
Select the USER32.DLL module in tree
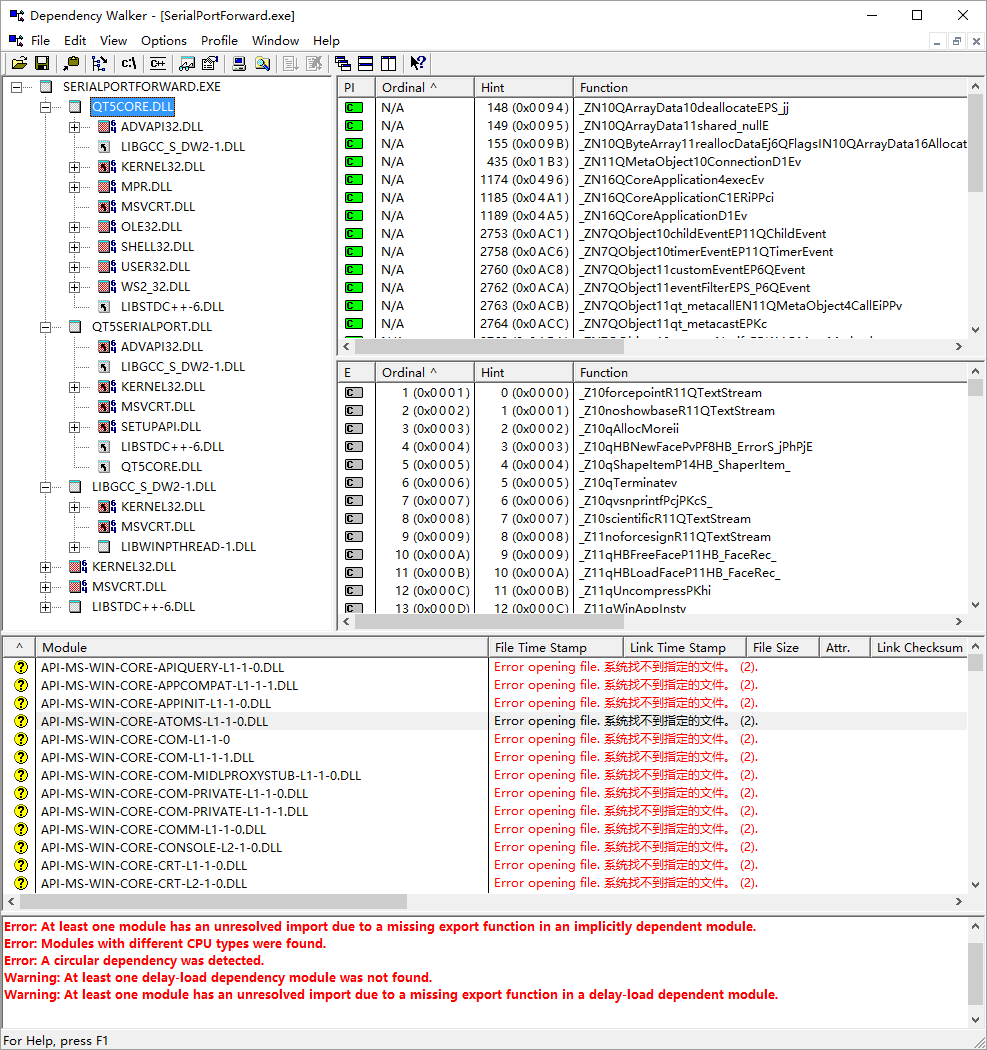(155, 267)
